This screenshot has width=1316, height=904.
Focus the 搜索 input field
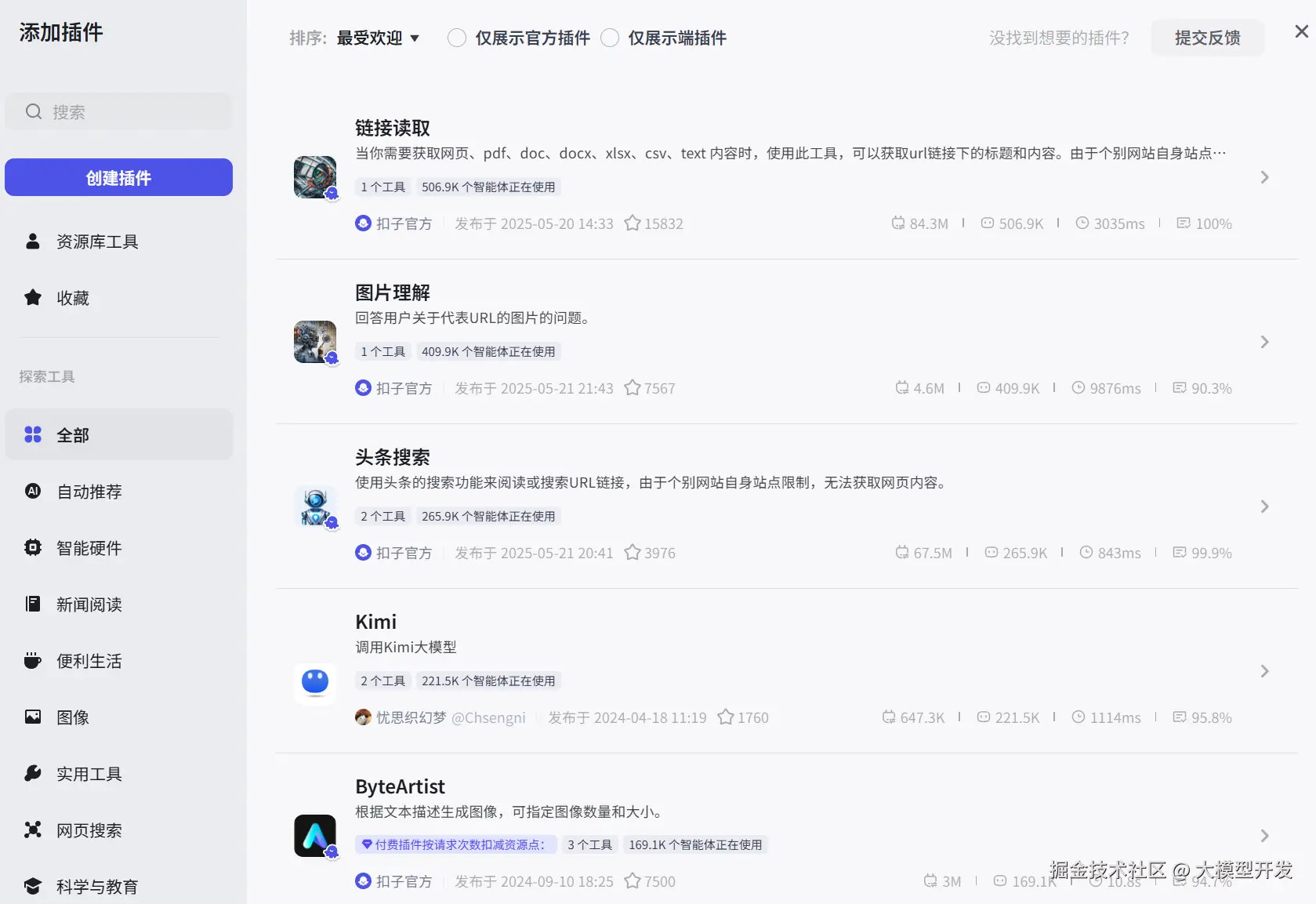tap(118, 111)
